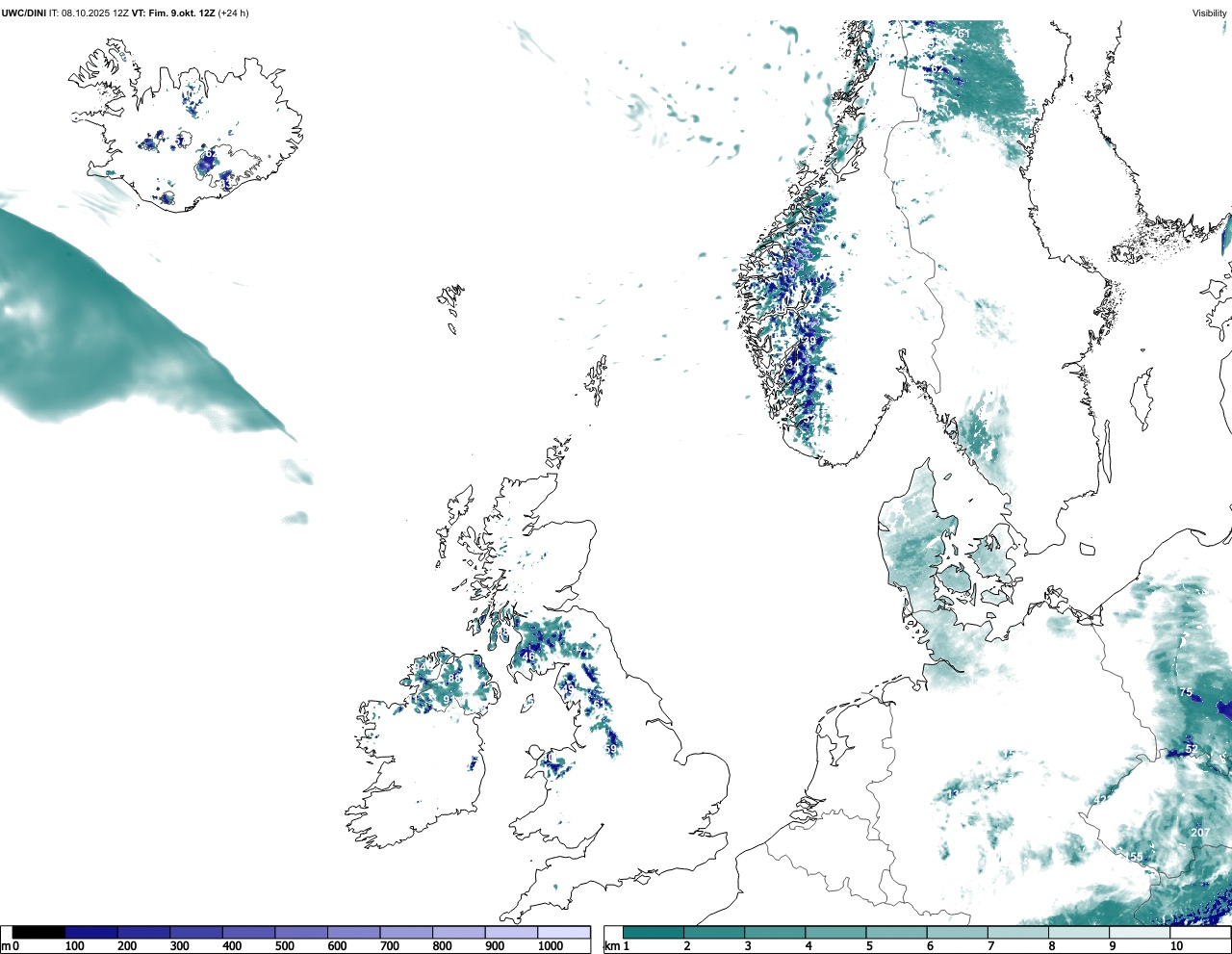Image resolution: width=1232 pixels, height=954 pixels.
Task: Select the black 0 m legend swatch
Action: click(x=38, y=932)
